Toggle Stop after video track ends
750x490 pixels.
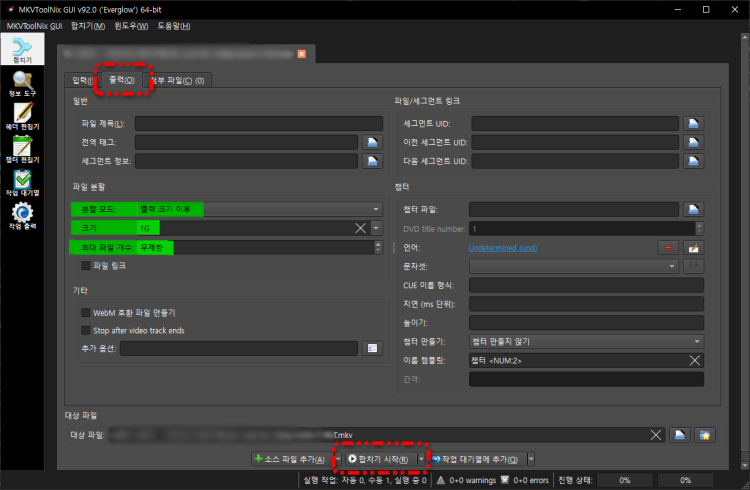[86, 330]
